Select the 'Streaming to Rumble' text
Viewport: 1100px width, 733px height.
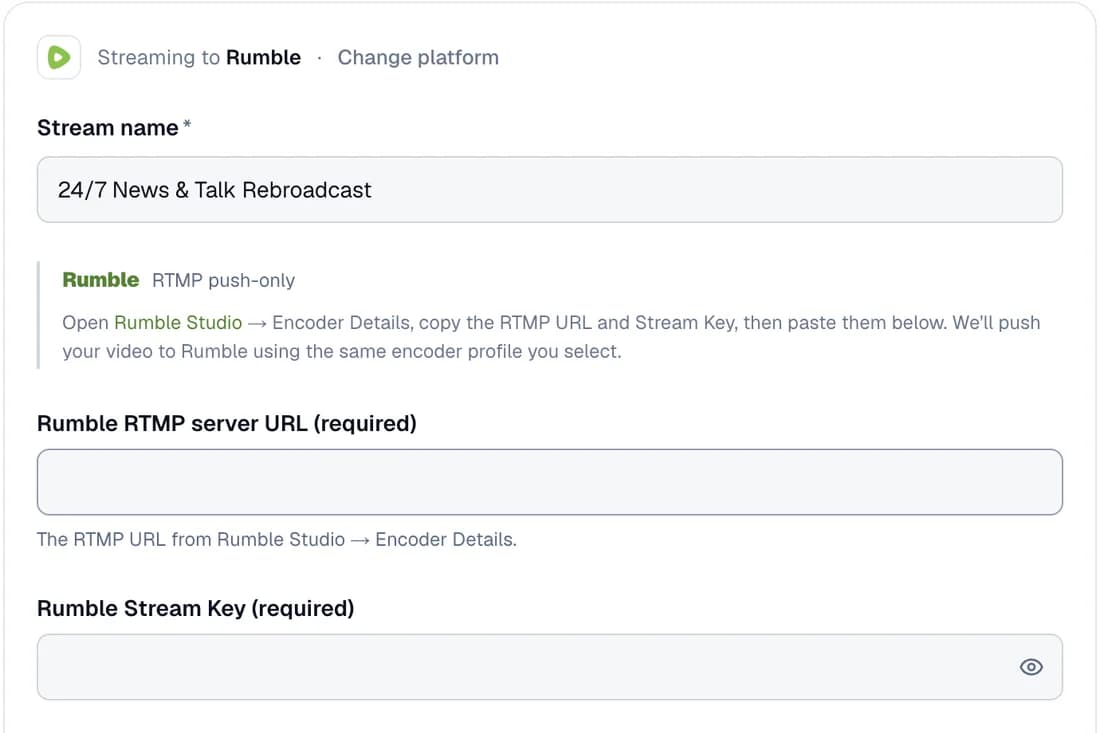coord(199,58)
